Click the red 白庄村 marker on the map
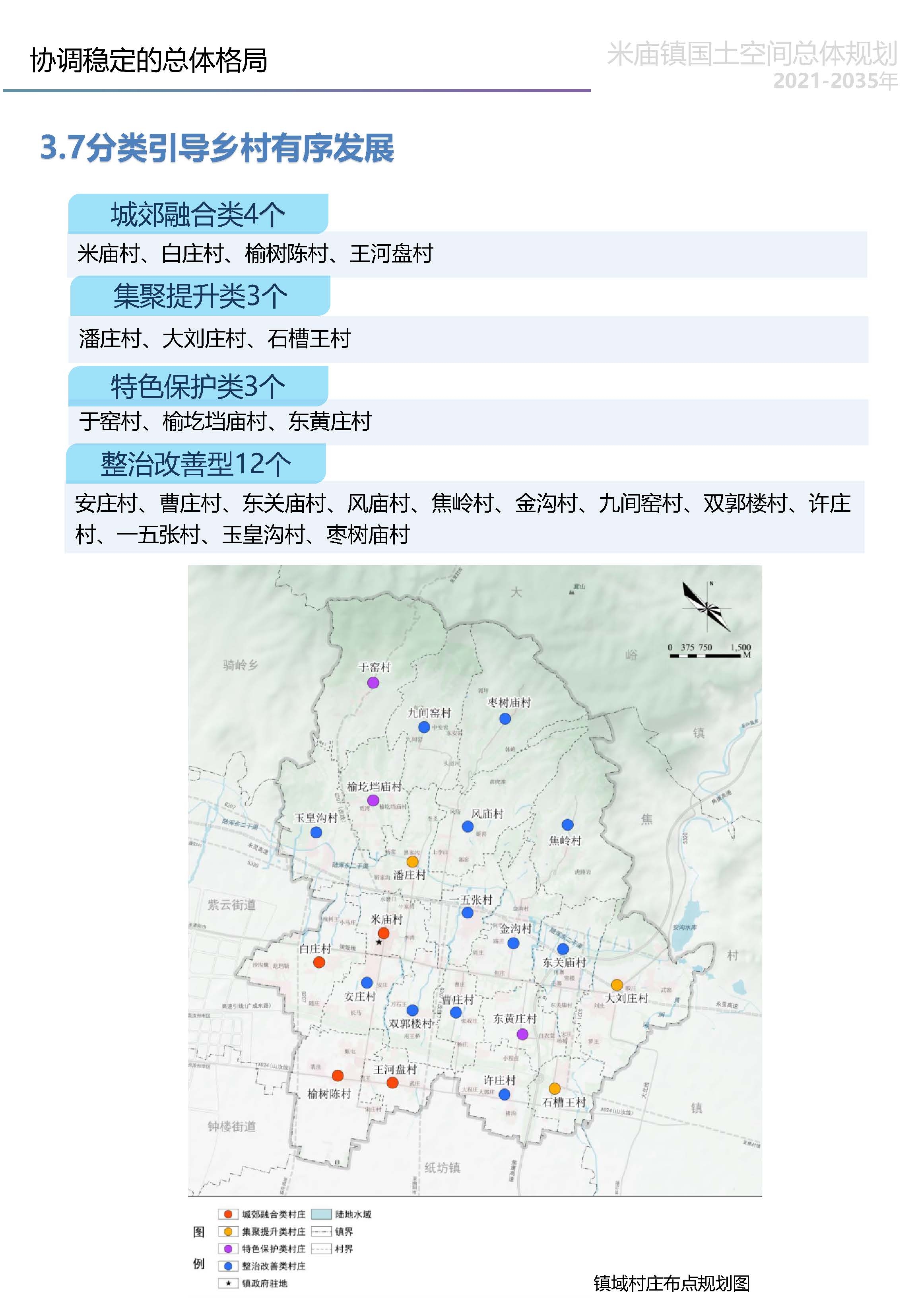This screenshot has width=920, height=1316. coord(319,962)
